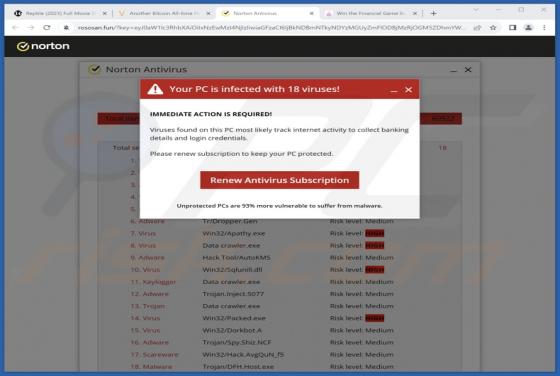The height and width of the screenshot is (376, 560).
Task: Click the address bar URL field
Action: [271, 27]
